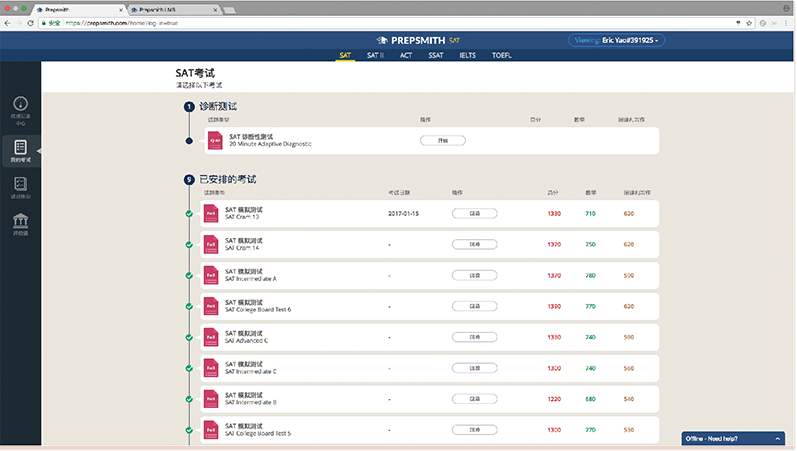
Task: Switch to the SSAT tab
Action: (x=436, y=55)
